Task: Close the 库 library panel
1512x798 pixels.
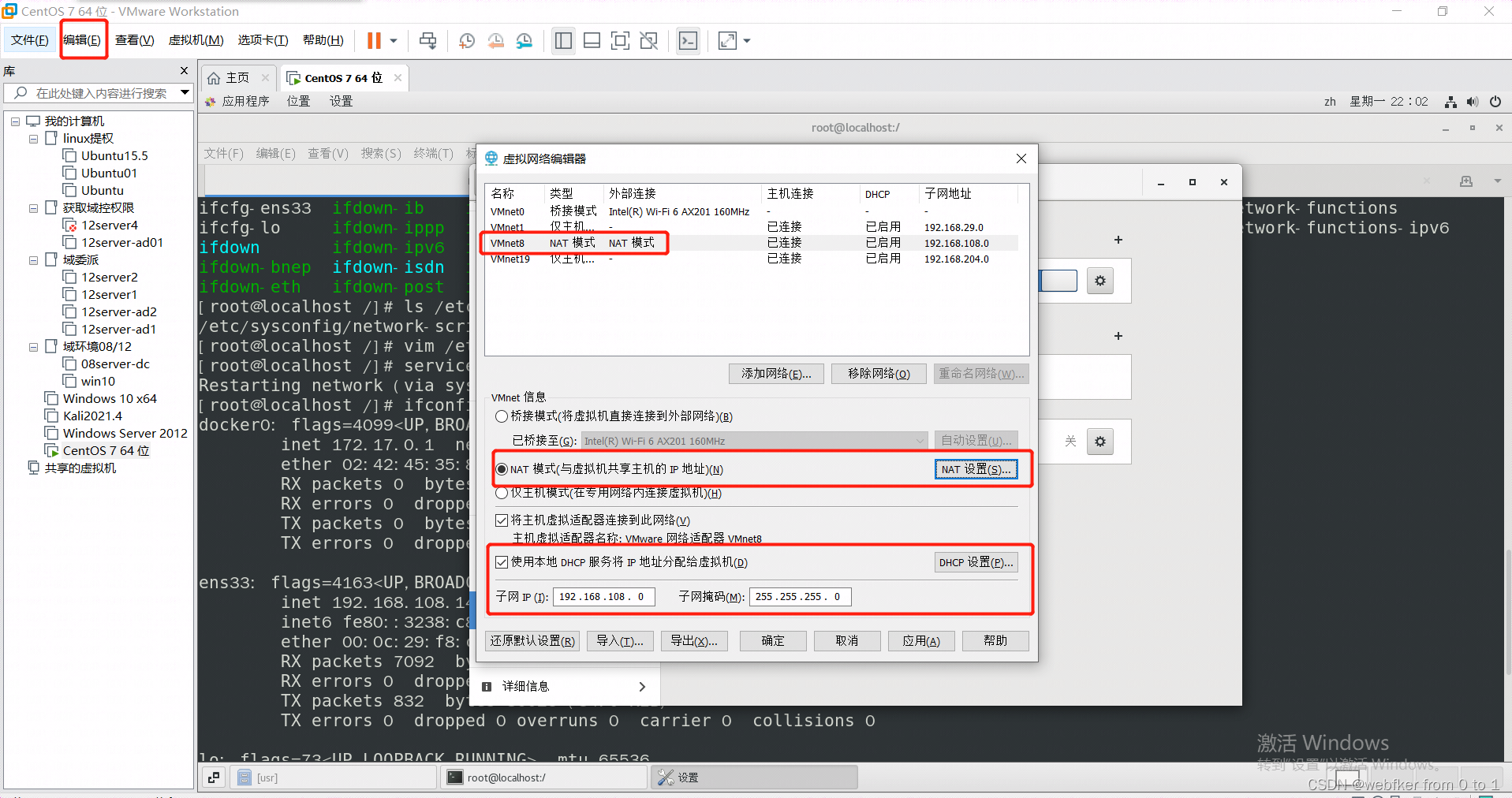Action: point(185,71)
